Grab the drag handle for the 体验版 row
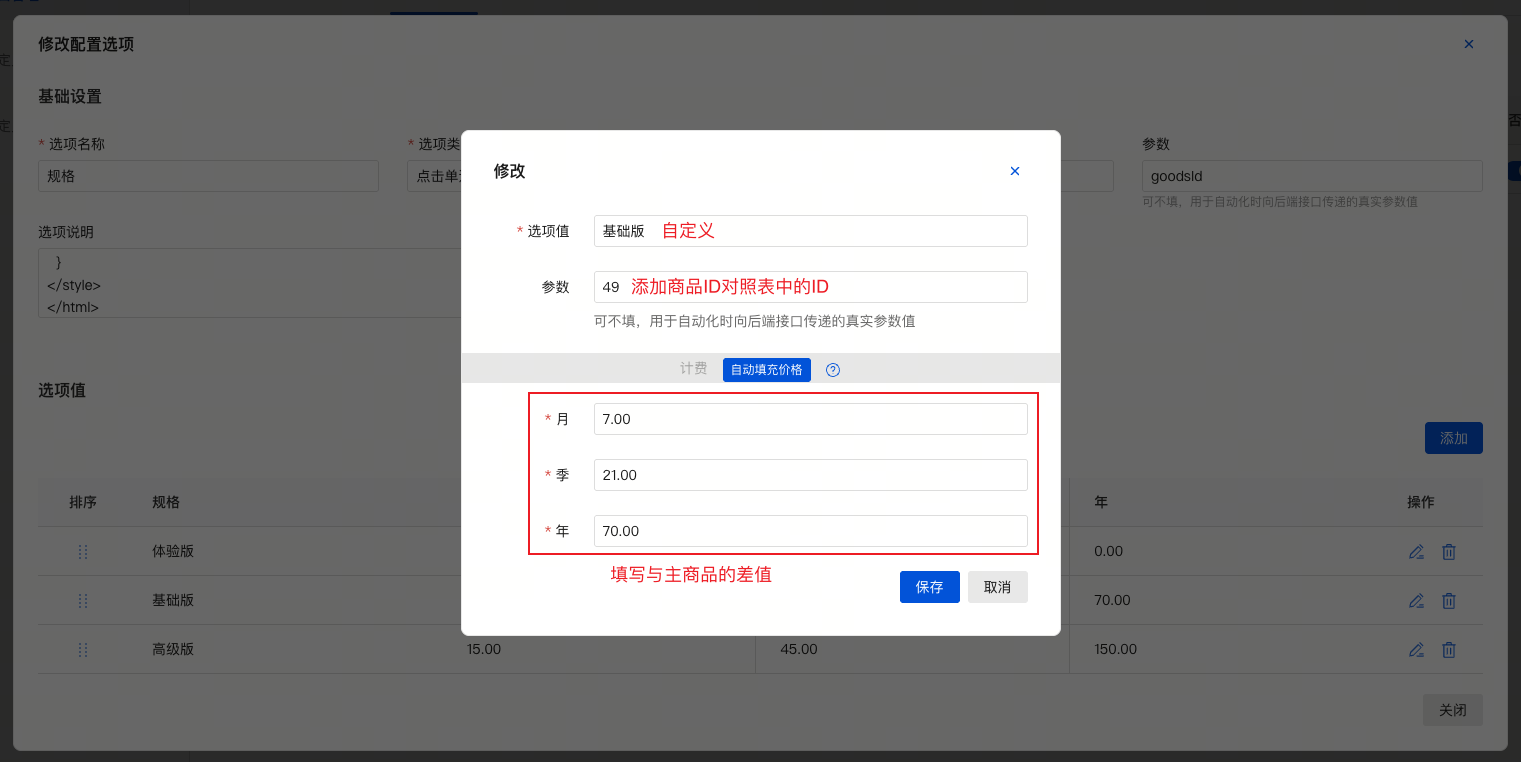This screenshot has width=1521, height=762. (x=83, y=552)
